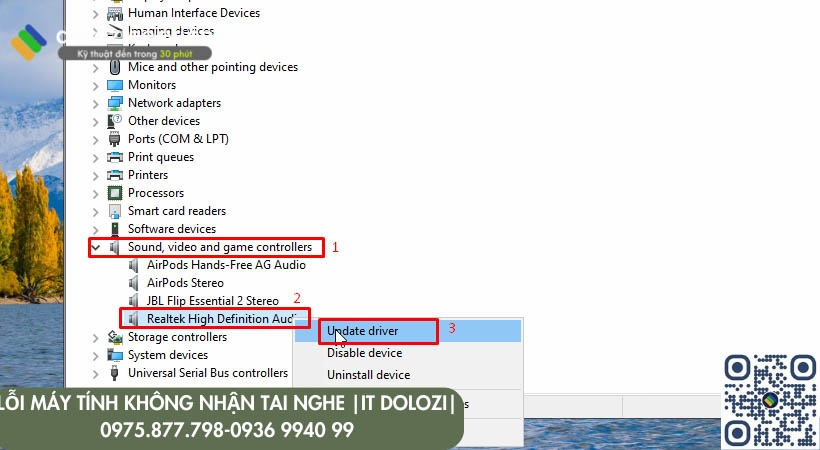This screenshot has width=820, height=450.
Task: Click the JBL Flip Essential 2 Stereo speaker icon
Action: [134, 301]
